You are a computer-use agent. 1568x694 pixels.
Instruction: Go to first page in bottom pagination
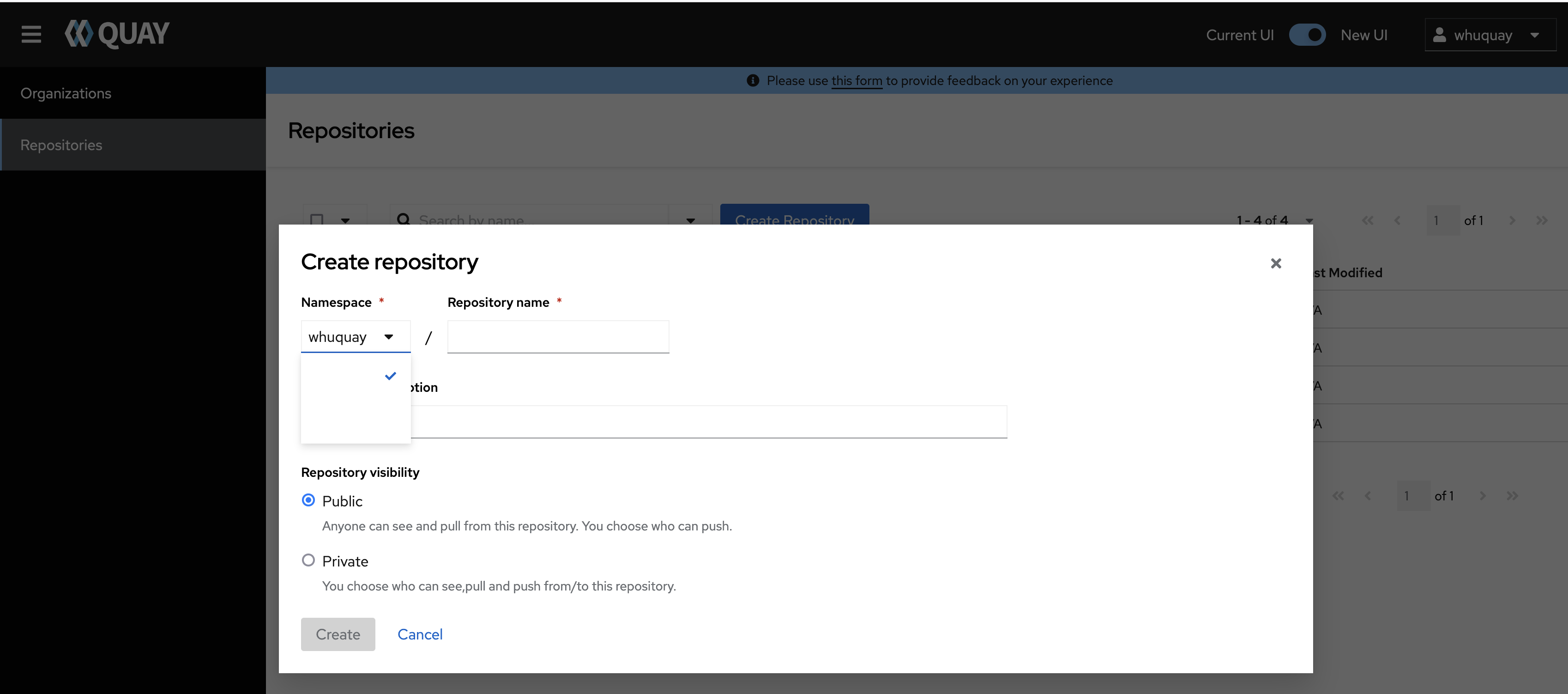(x=1338, y=496)
